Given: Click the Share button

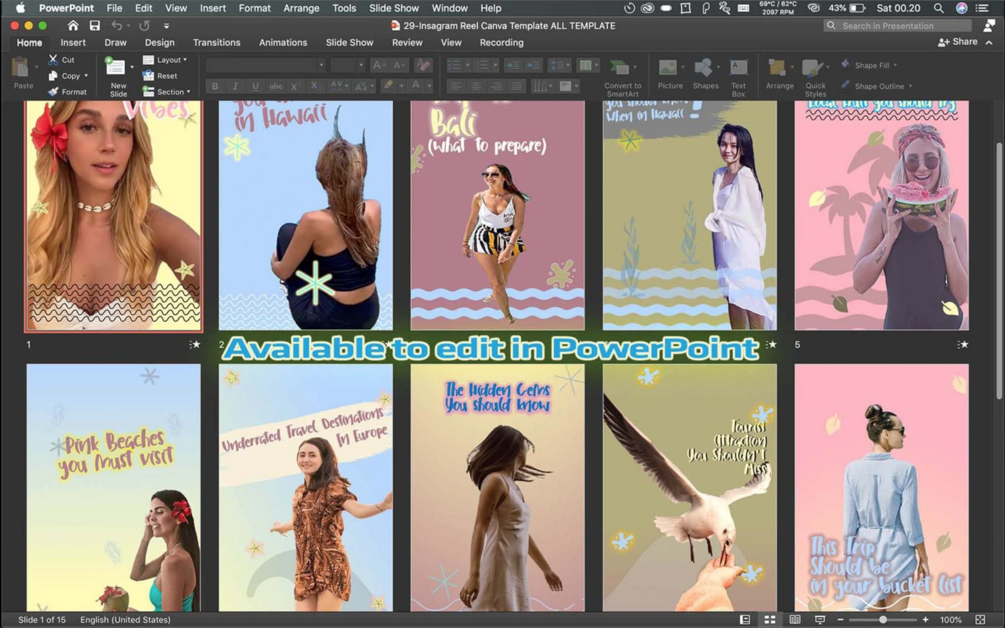Looking at the screenshot, I should (958, 42).
